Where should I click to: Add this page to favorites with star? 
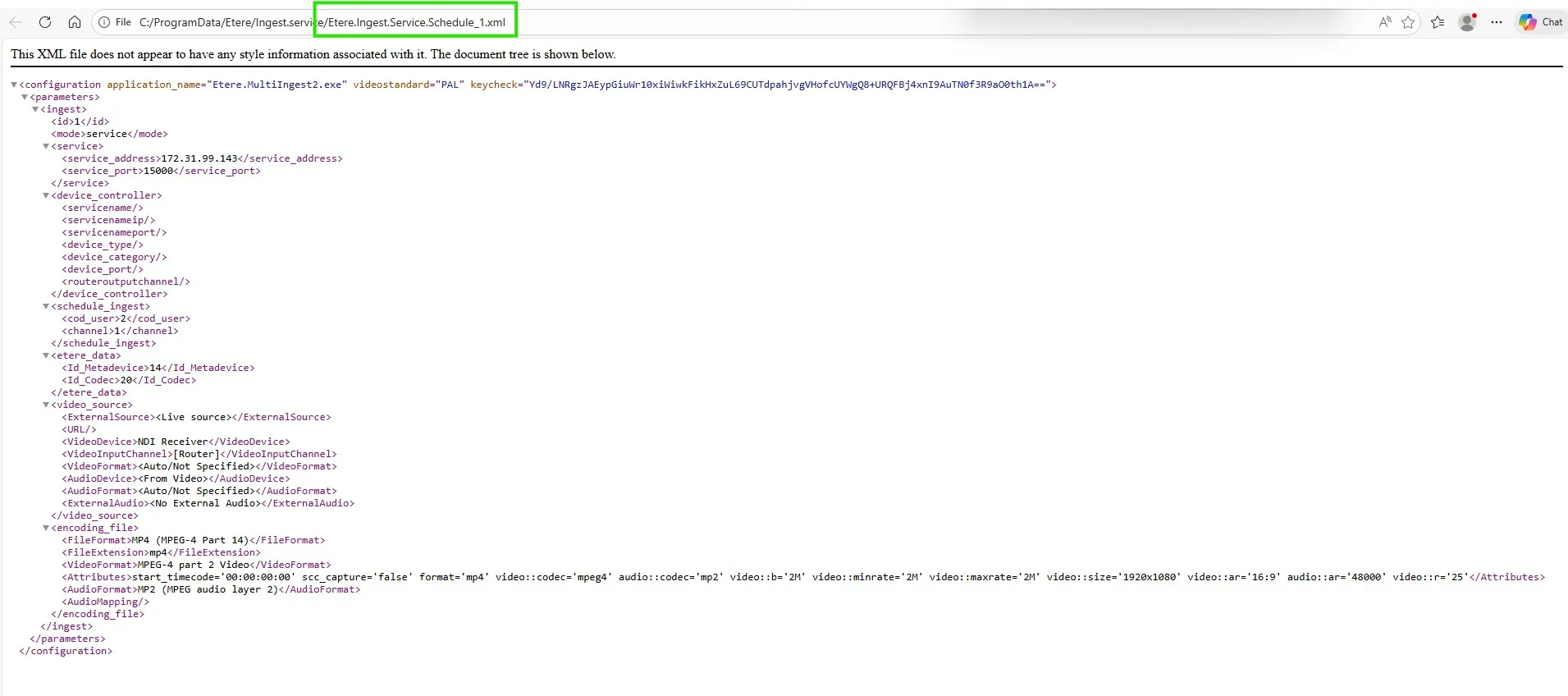pyautogui.click(x=1408, y=22)
